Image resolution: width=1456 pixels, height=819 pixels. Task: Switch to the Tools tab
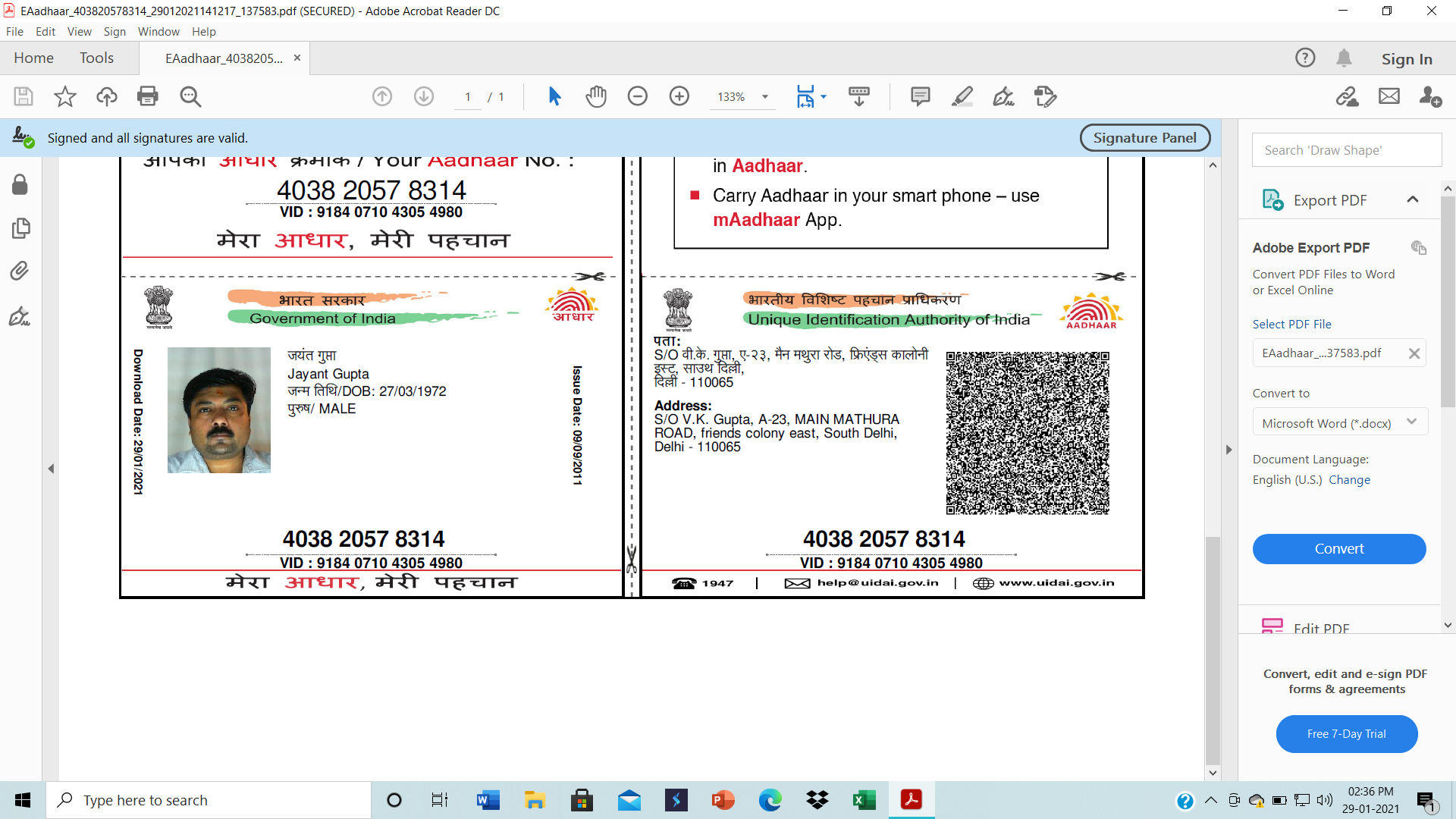click(x=96, y=58)
